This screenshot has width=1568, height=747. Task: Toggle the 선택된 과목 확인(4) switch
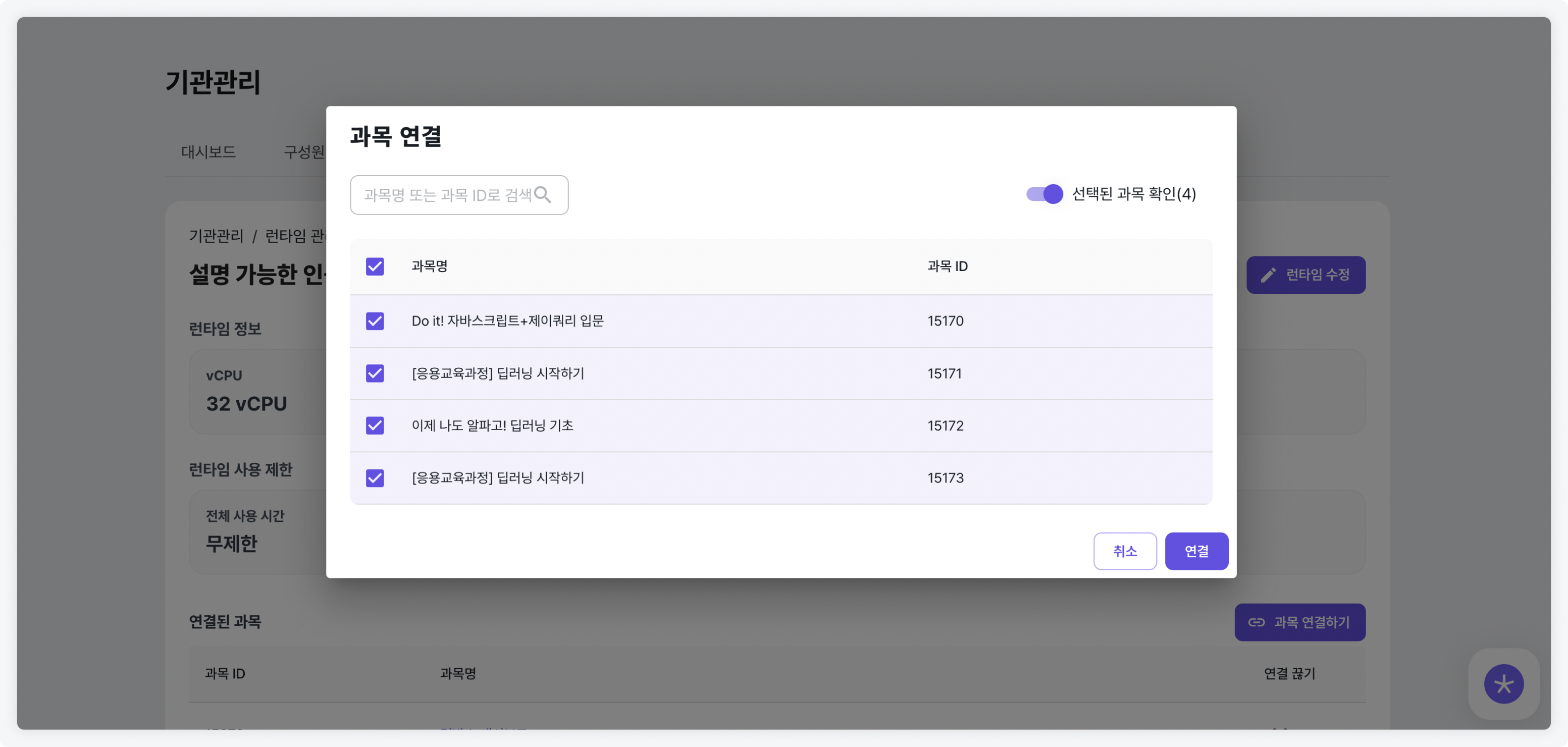(x=1044, y=194)
